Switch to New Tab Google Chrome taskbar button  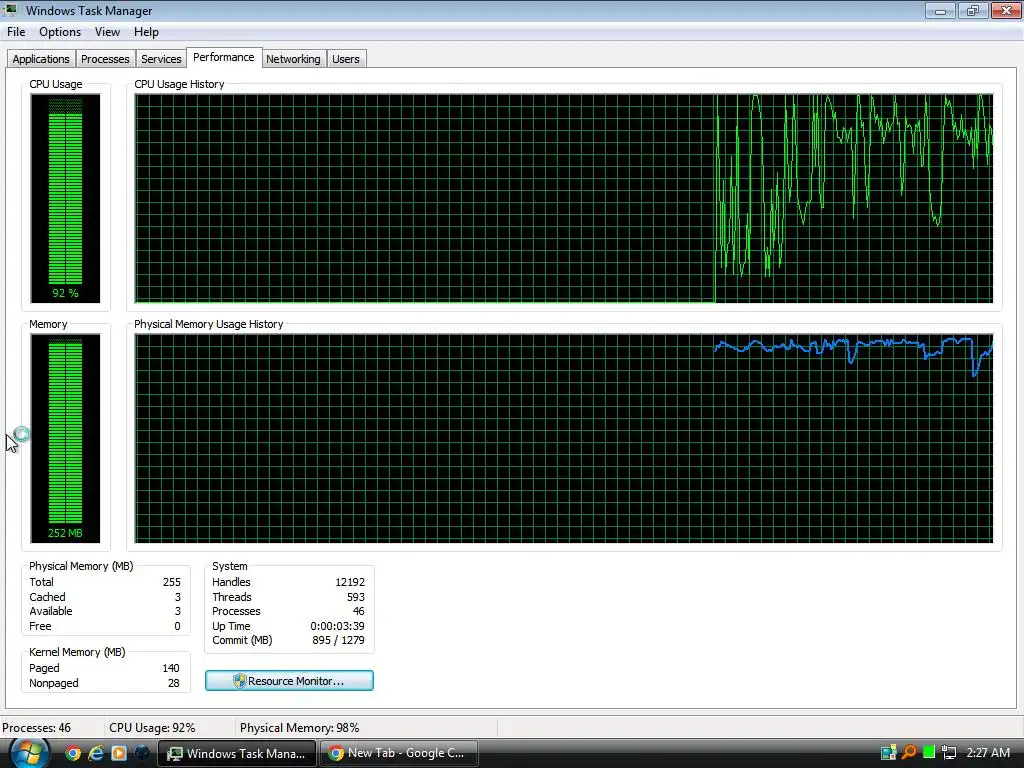pos(398,753)
